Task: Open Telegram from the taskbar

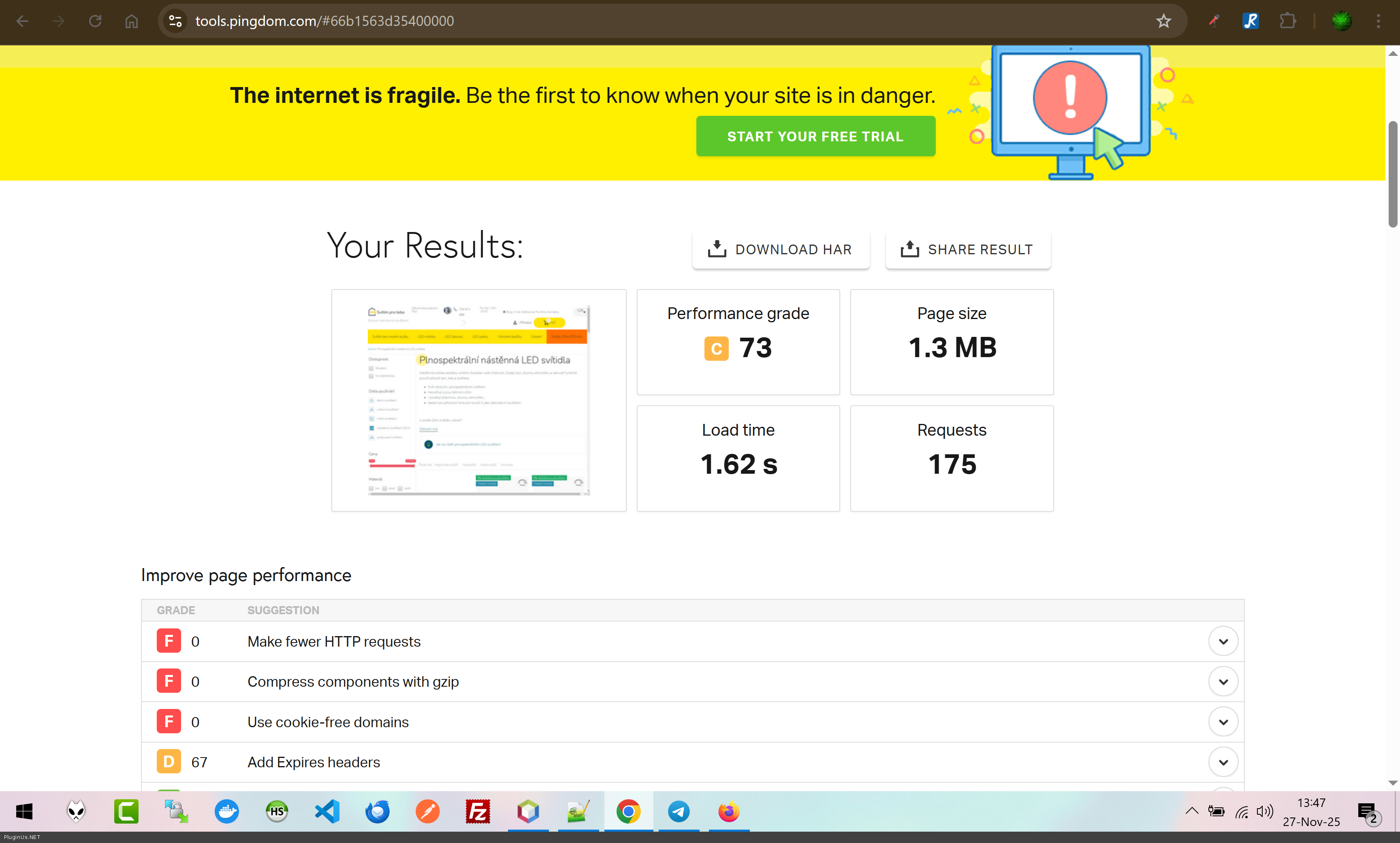Action: tap(679, 811)
